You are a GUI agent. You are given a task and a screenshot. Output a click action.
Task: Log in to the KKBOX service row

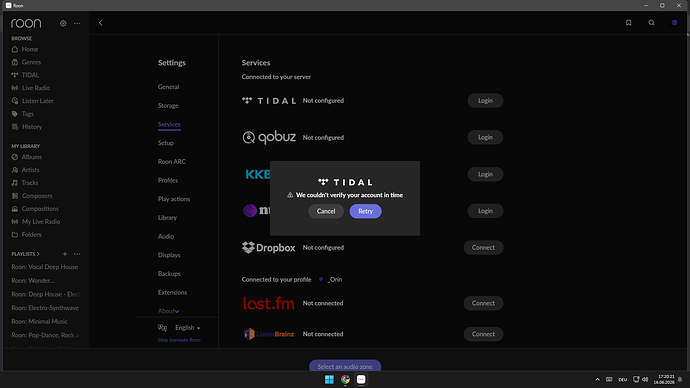pos(485,174)
